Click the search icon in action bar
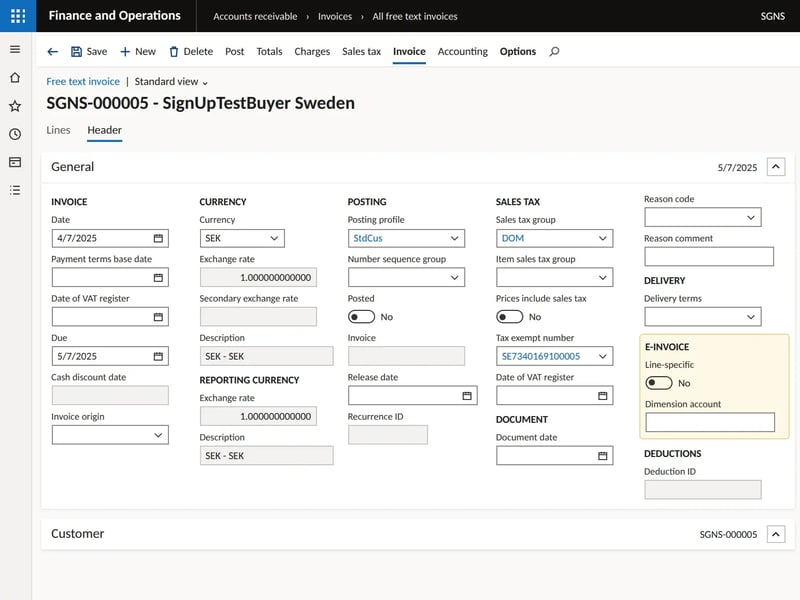 [555, 52]
